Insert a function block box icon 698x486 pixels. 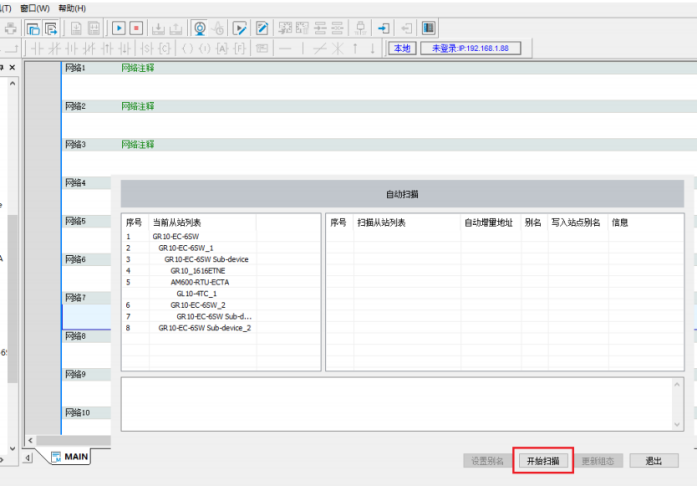click(262, 48)
